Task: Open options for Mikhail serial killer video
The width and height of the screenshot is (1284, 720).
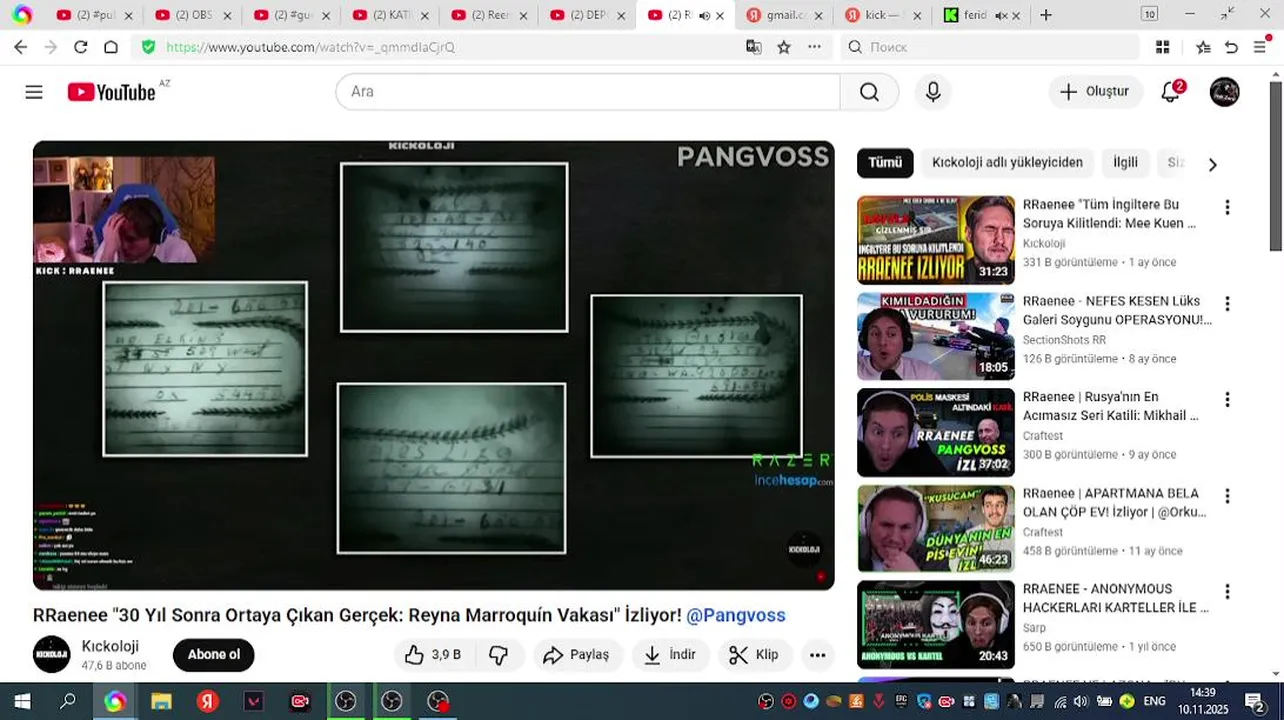Action: click(x=1227, y=399)
